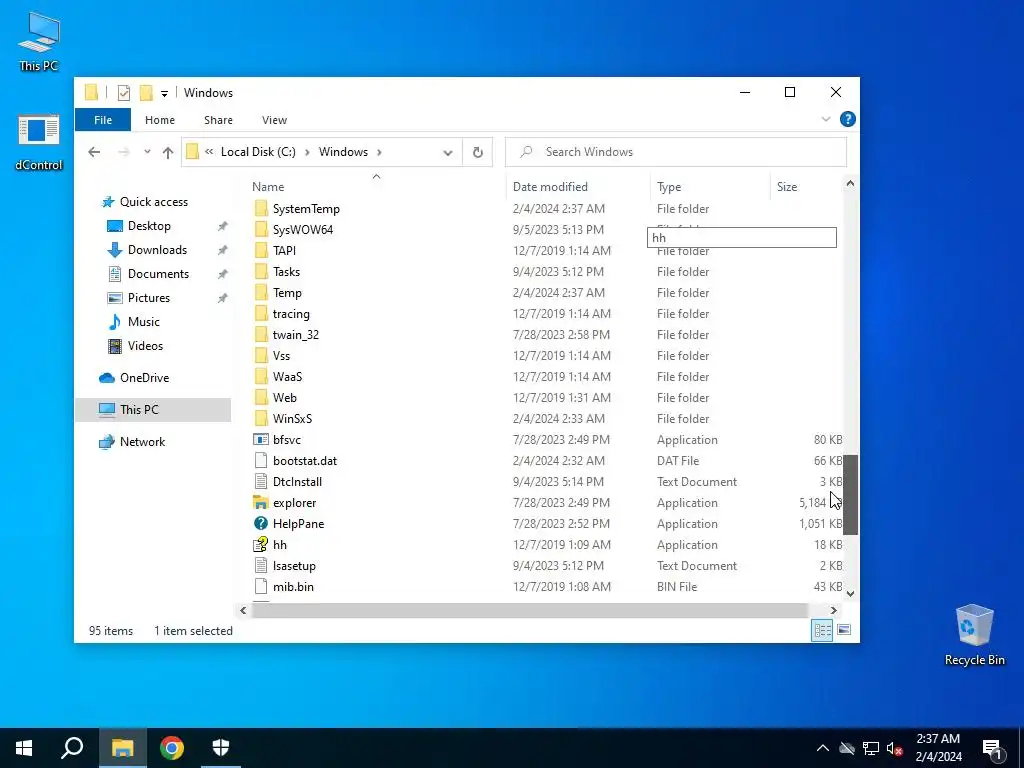The width and height of the screenshot is (1024, 768).
Task: Open Music in navigation pane
Action: (143, 322)
